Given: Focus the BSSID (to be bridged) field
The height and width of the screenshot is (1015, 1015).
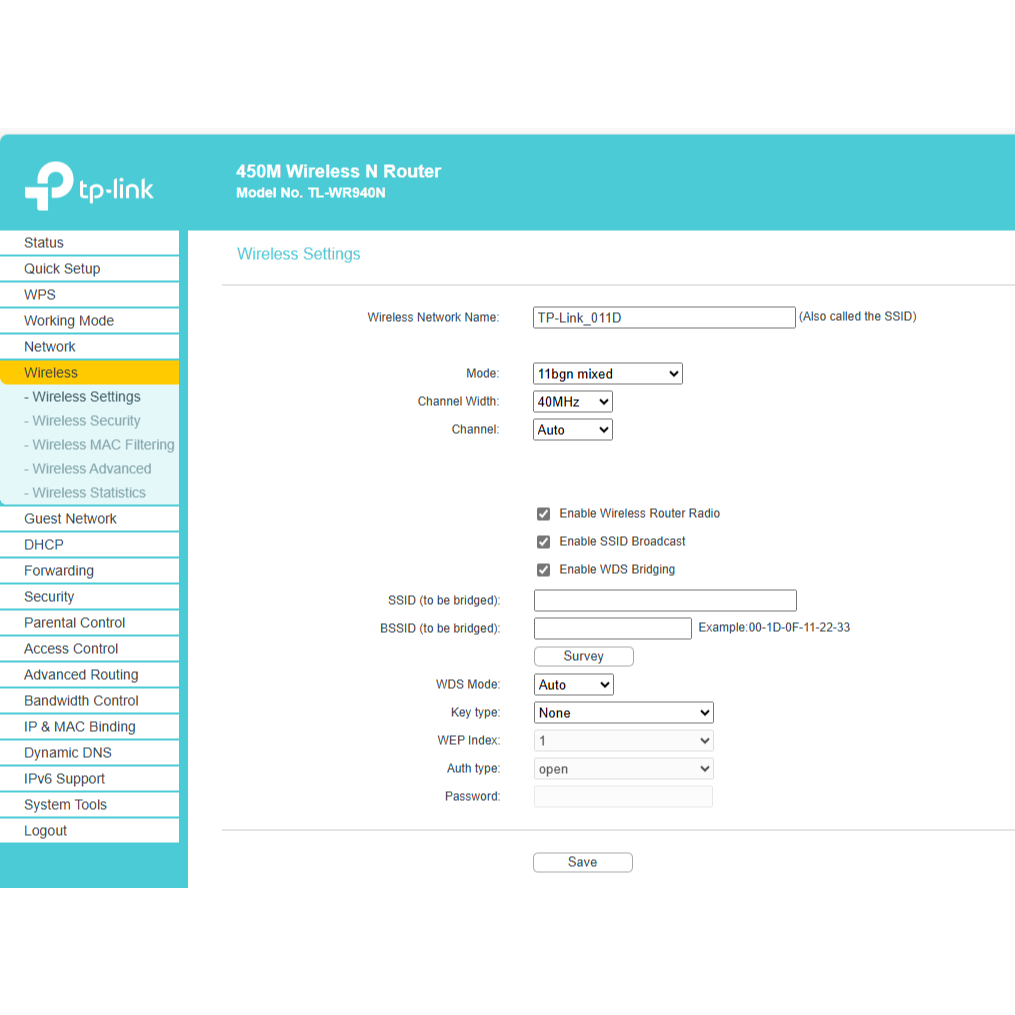Looking at the screenshot, I should [x=612, y=628].
